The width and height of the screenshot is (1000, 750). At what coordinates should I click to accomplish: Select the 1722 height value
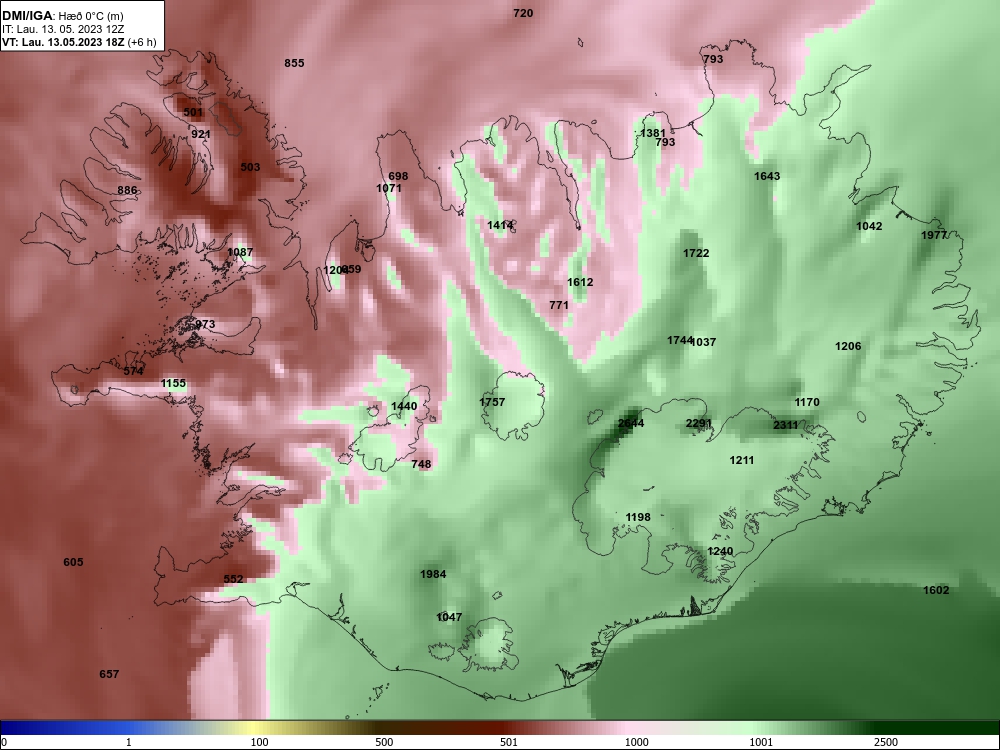pos(696,253)
